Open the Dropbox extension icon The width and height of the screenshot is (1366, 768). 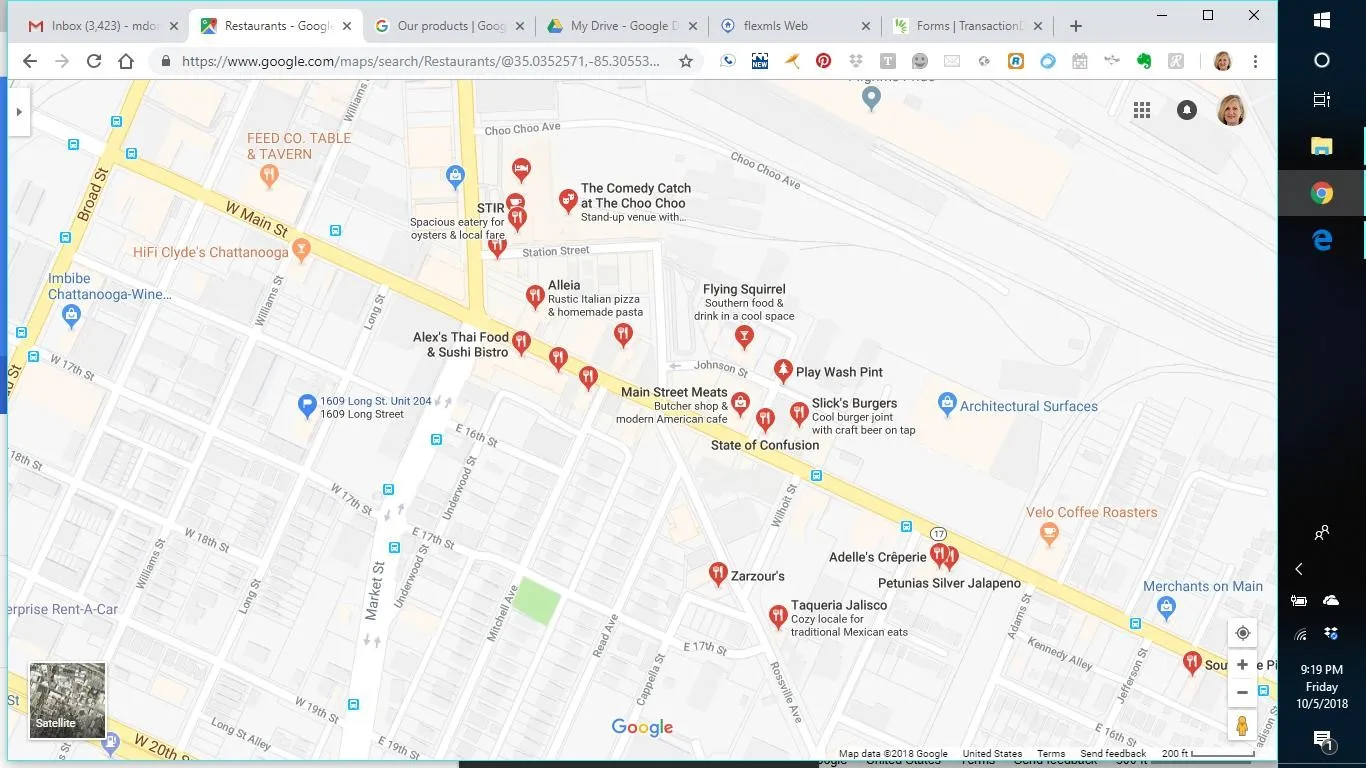856,61
